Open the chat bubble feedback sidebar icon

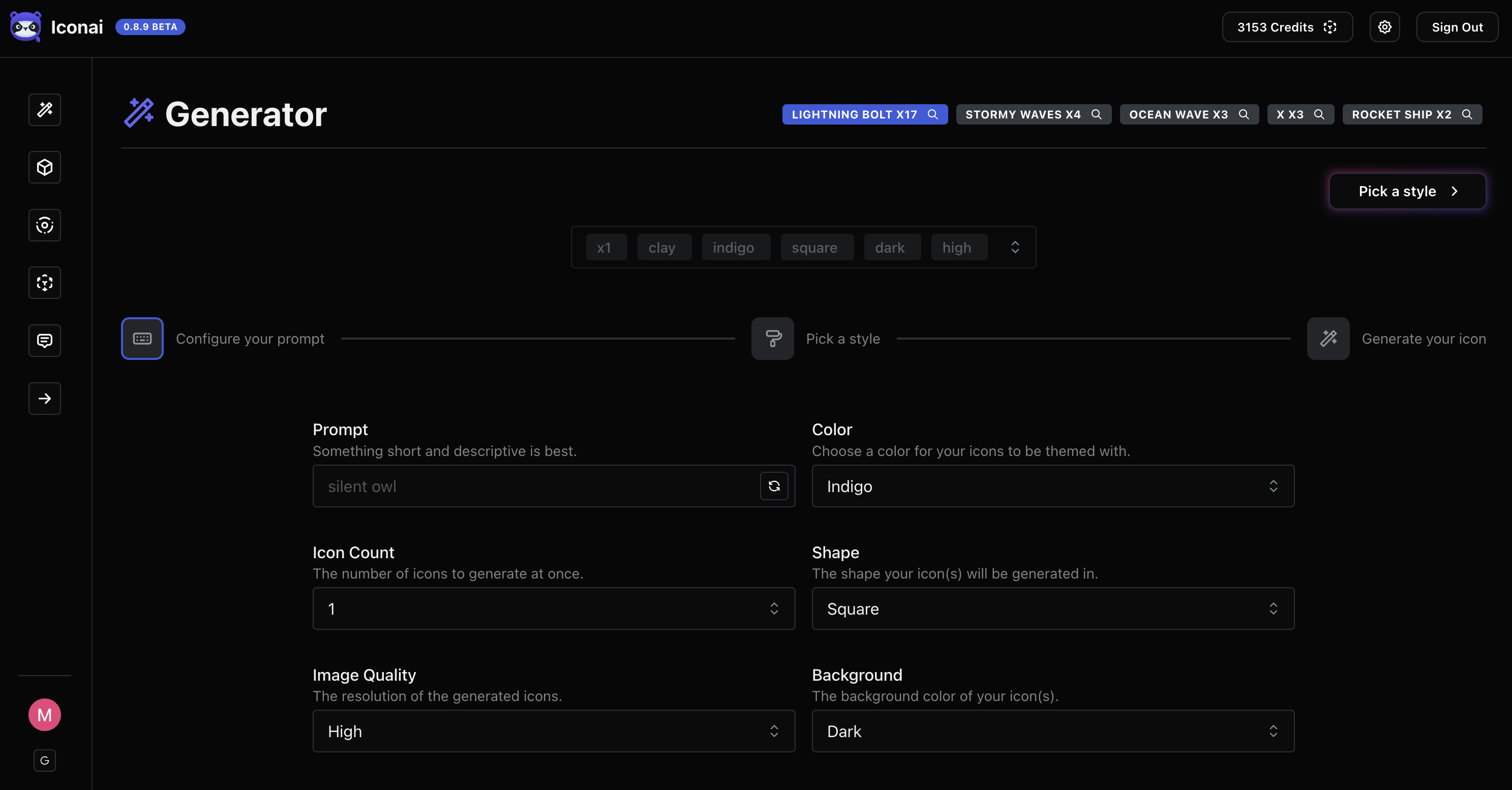(45, 341)
